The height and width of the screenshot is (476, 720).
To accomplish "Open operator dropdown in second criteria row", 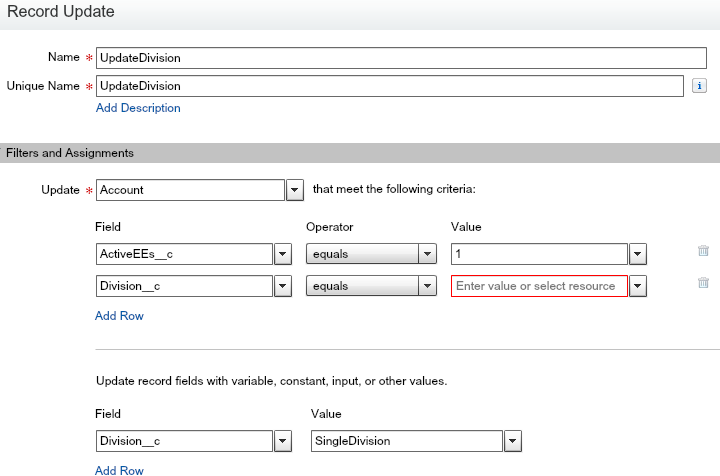I will (x=428, y=286).
